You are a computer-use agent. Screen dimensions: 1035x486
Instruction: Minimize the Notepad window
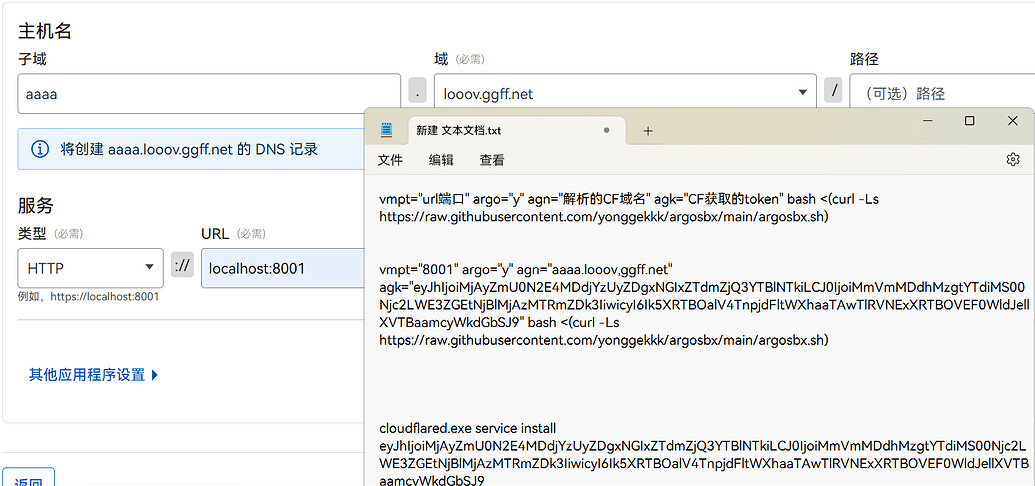[x=923, y=121]
